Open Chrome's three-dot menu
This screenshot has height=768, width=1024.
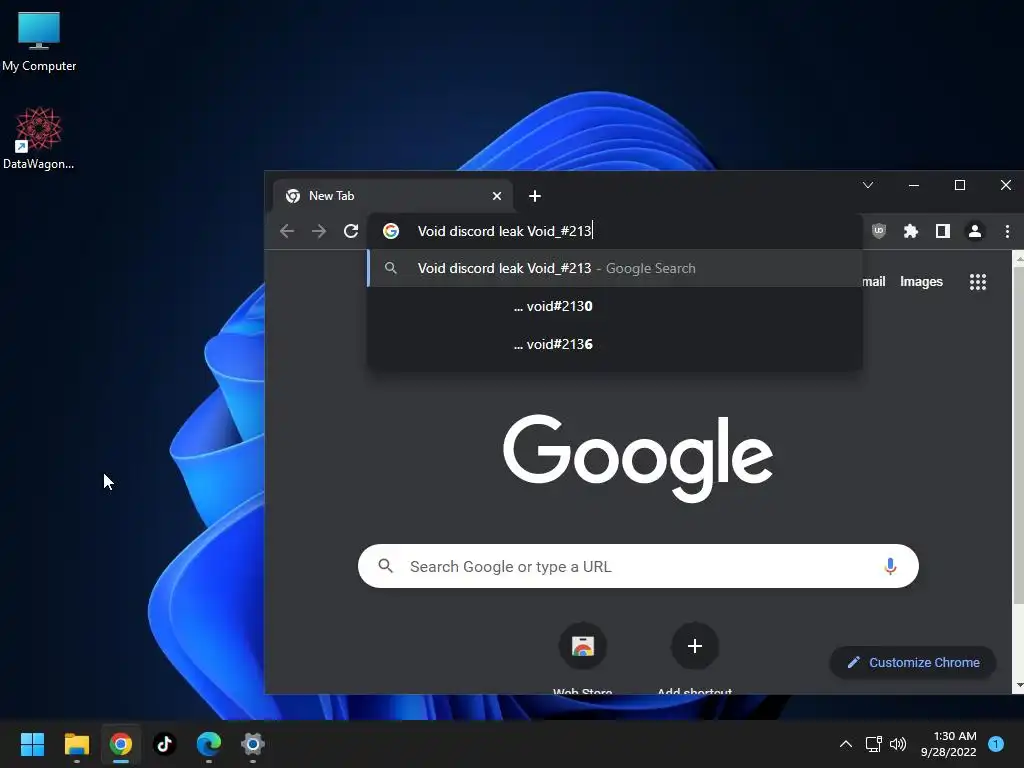(1007, 231)
